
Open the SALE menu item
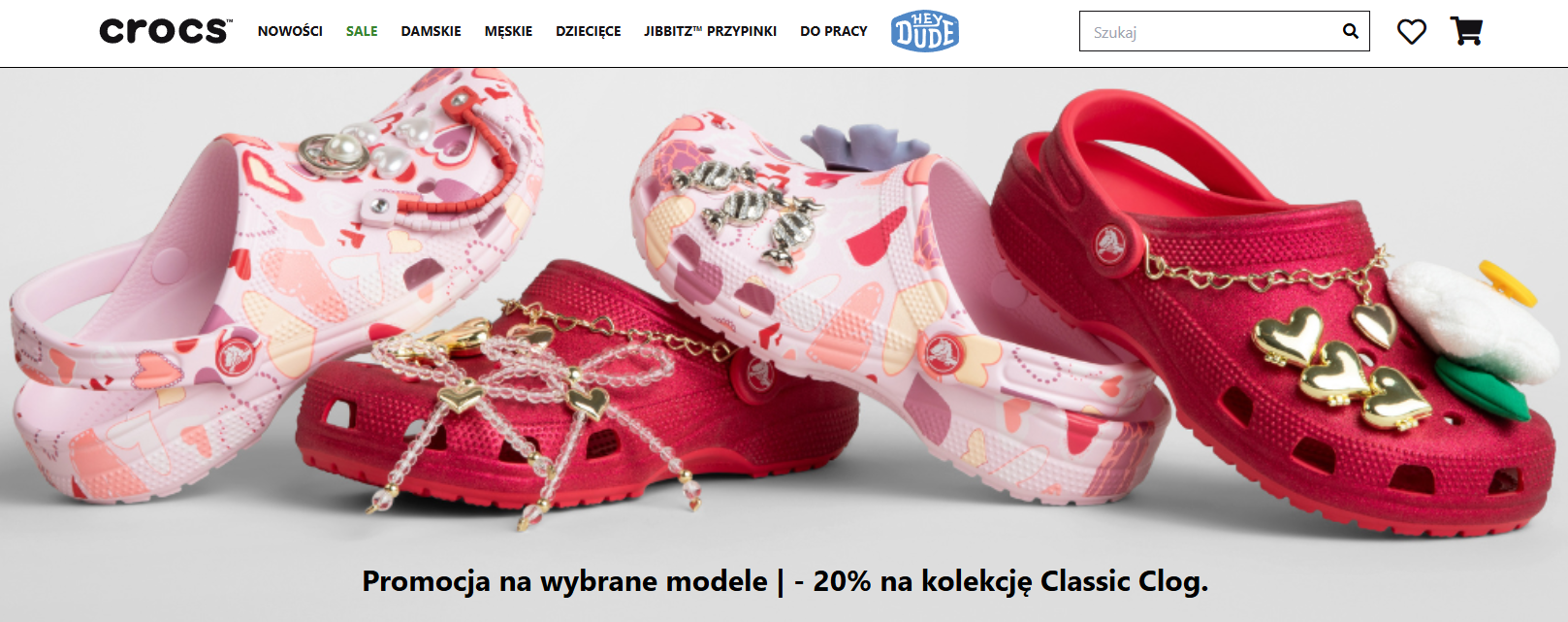click(x=362, y=31)
